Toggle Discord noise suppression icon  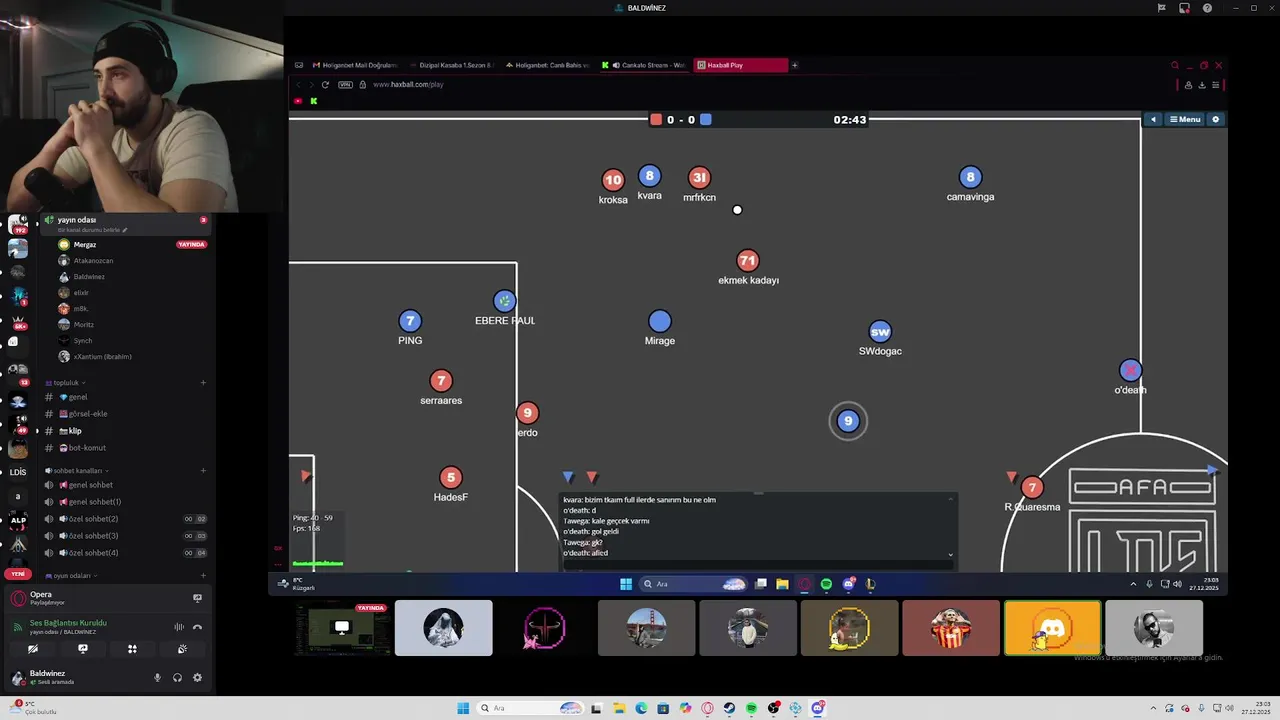tap(179, 627)
